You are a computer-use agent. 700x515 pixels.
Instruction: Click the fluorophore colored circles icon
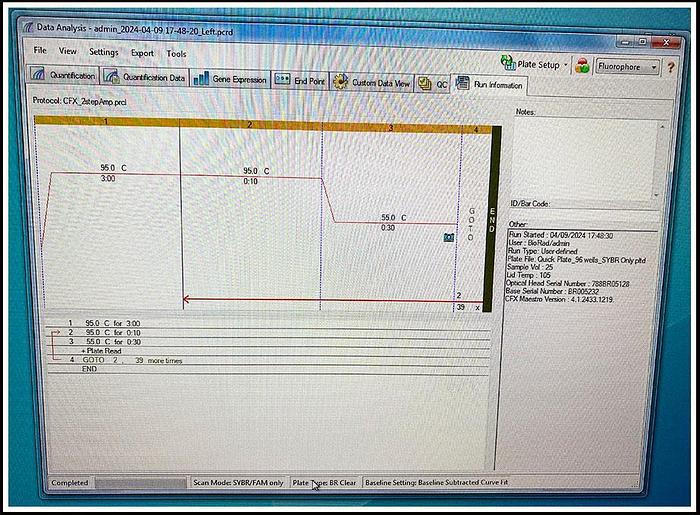[582, 65]
